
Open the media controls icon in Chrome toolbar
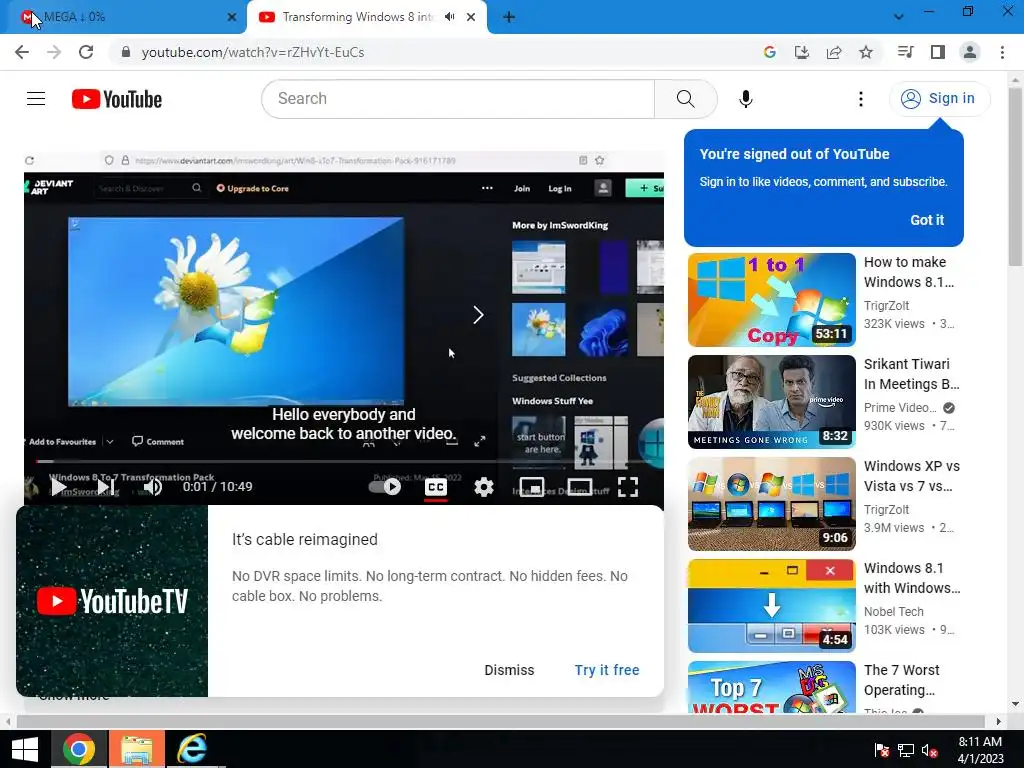(905, 52)
